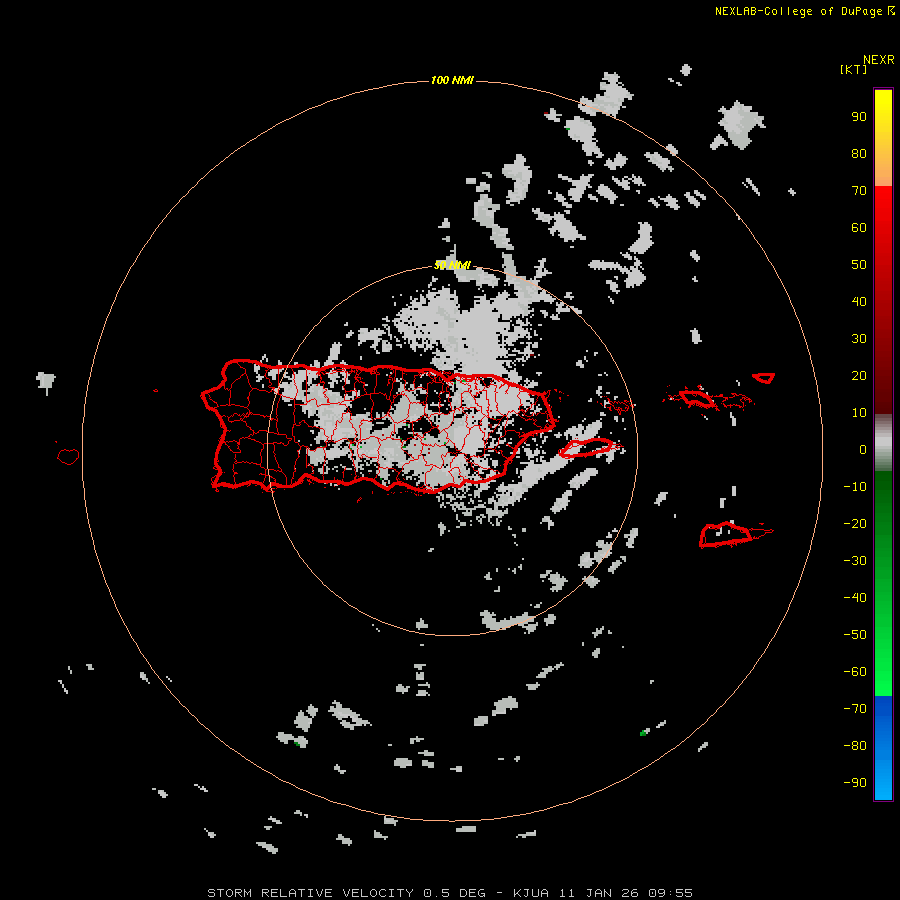This screenshot has height=900, width=900.
Task: Click the -10 knot scale label
Action: (x=855, y=487)
